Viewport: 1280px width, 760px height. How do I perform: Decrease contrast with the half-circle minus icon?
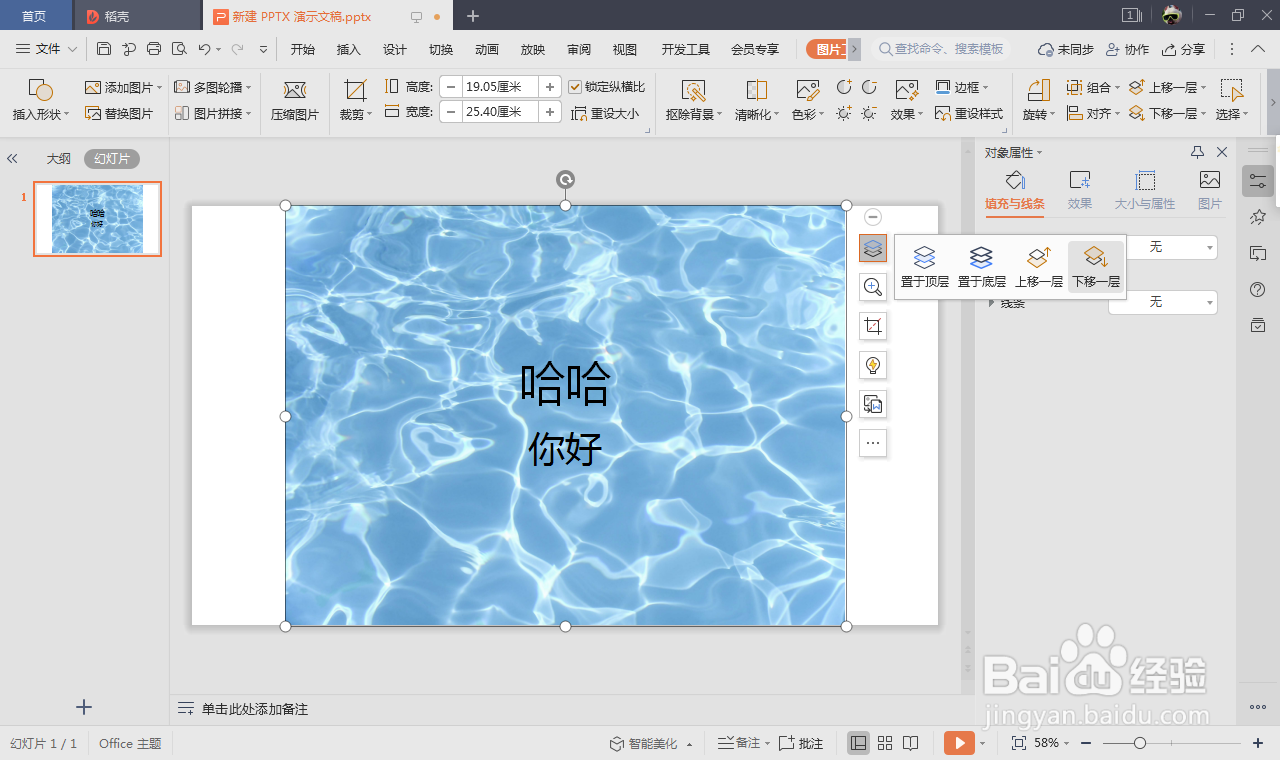tap(870, 87)
